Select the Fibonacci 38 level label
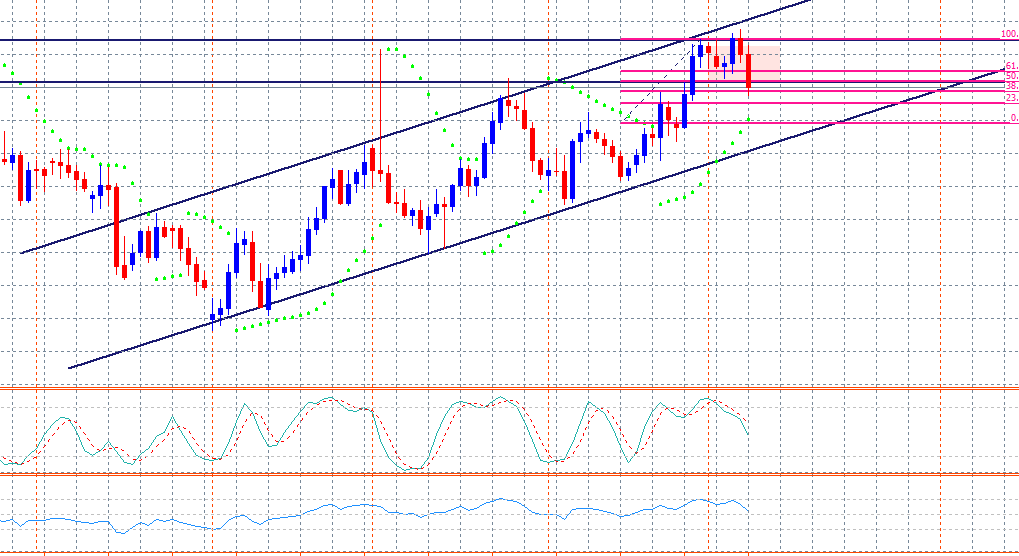1019x556 pixels. [x=1012, y=86]
